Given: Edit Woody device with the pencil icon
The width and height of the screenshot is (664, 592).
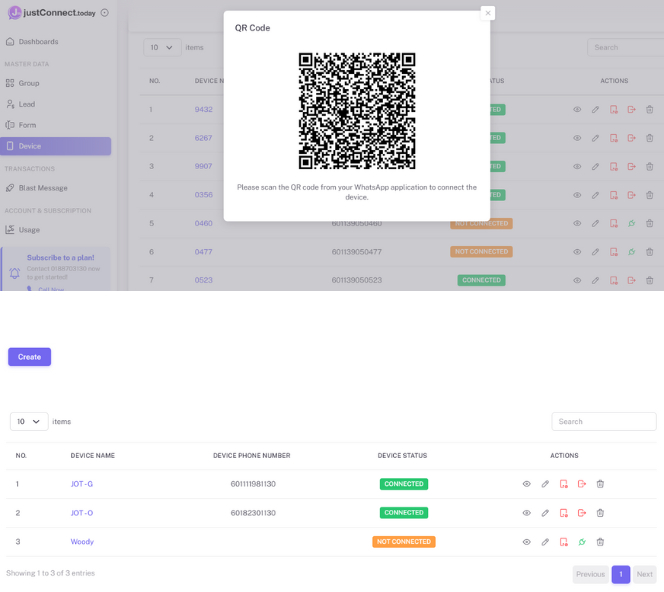Looking at the screenshot, I should pos(545,542).
